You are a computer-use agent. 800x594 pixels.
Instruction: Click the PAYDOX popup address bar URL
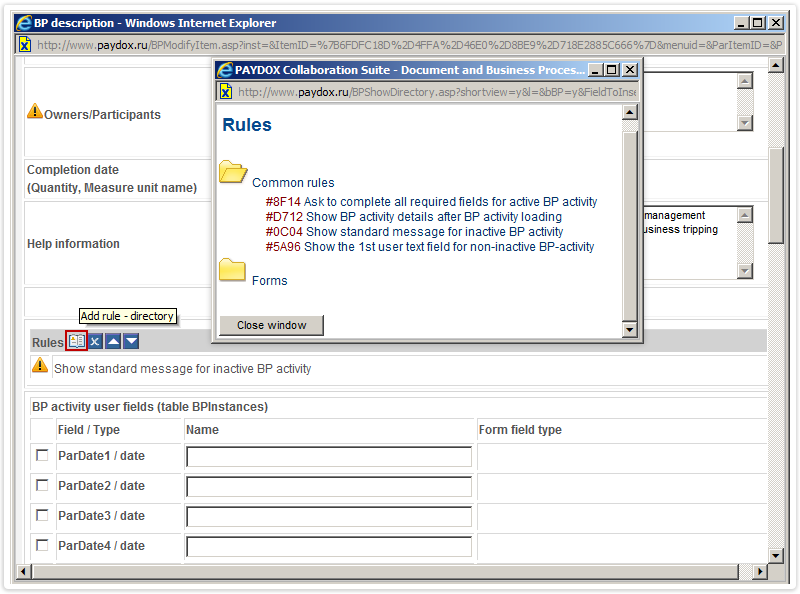tap(437, 92)
